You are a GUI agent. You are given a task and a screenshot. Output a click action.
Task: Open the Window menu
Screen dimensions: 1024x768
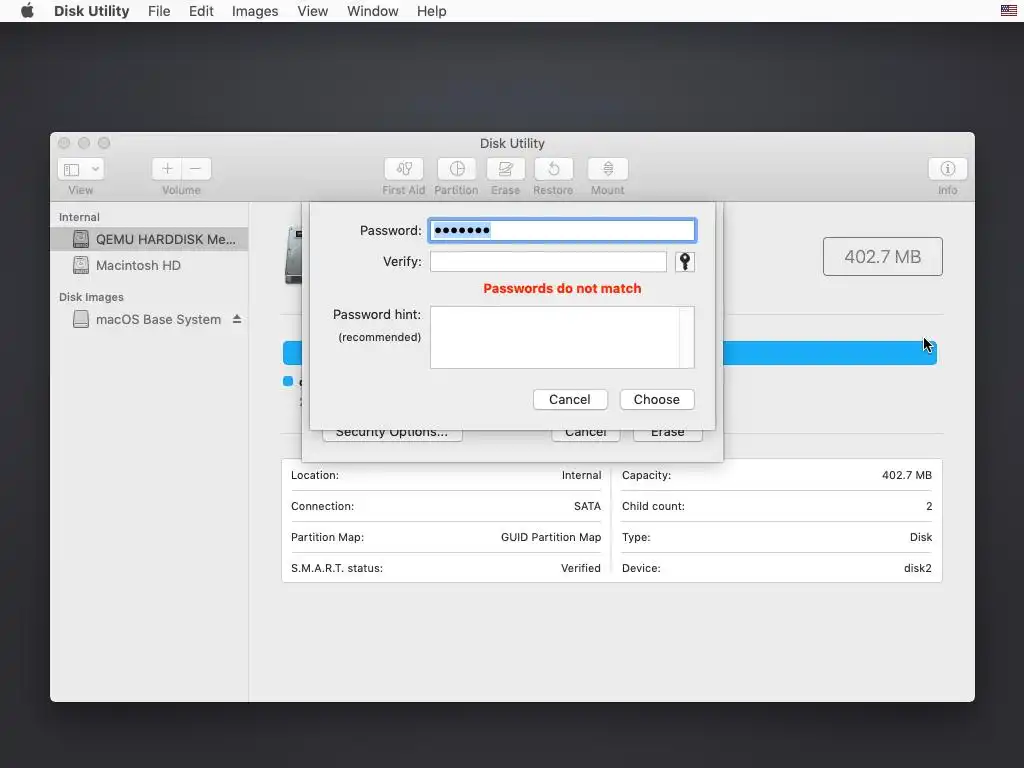click(x=372, y=11)
